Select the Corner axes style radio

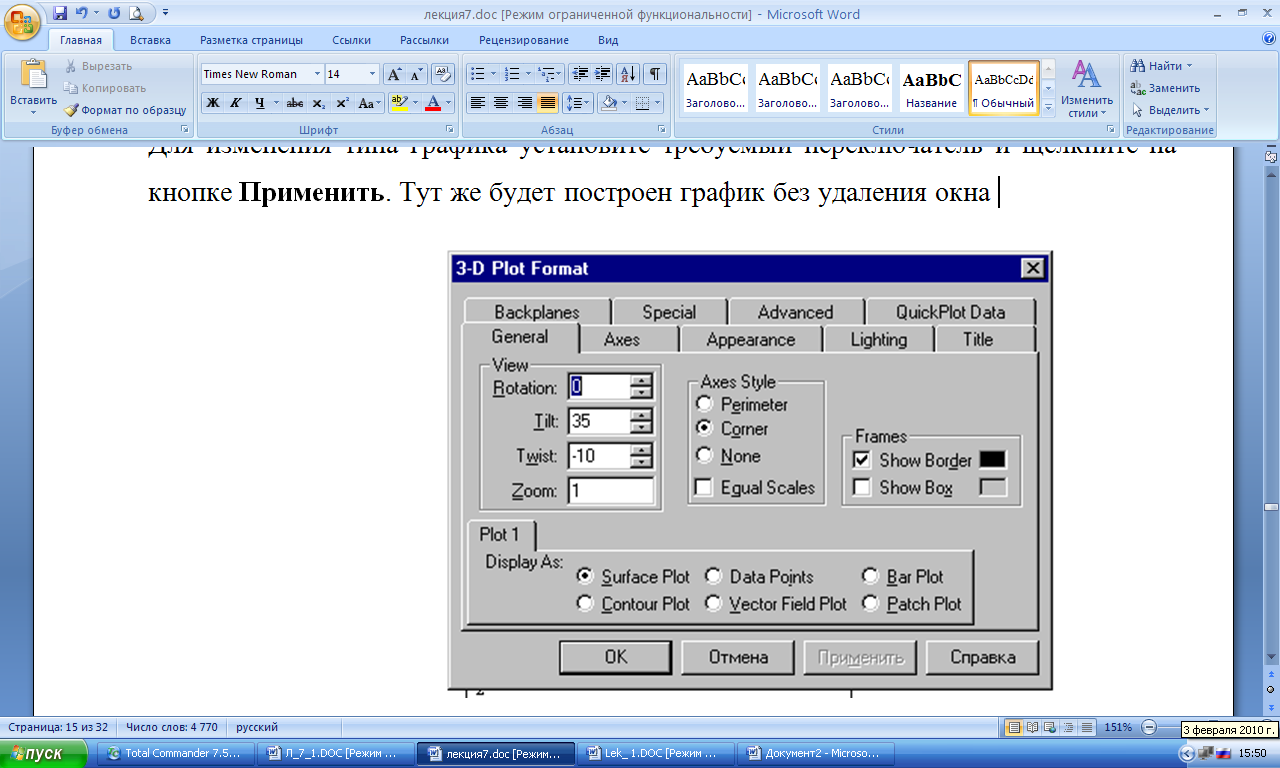(x=705, y=428)
